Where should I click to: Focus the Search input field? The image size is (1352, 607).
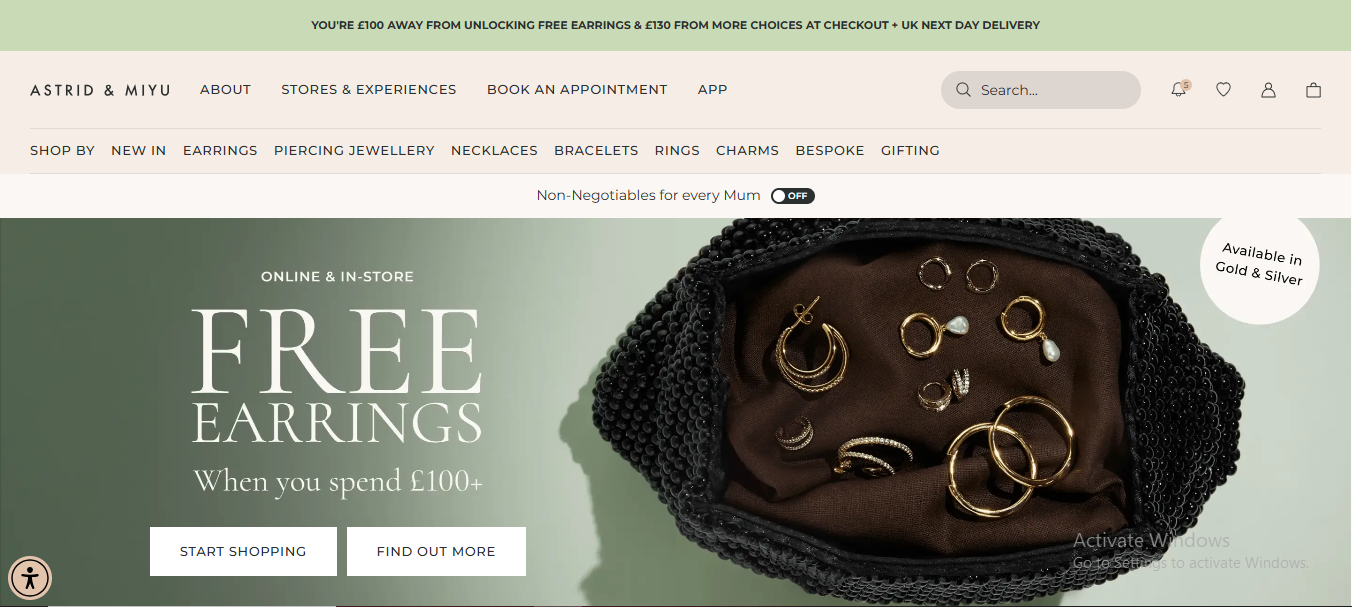point(1041,90)
